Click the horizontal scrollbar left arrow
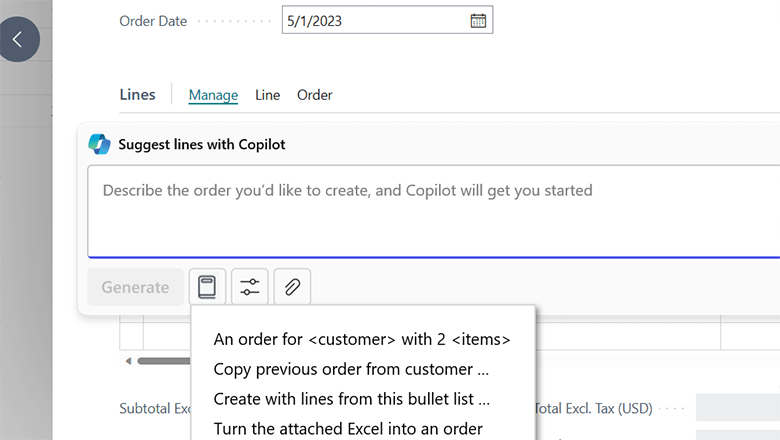Viewport: 780px width, 440px height. pyautogui.click(x=127, y=361)
